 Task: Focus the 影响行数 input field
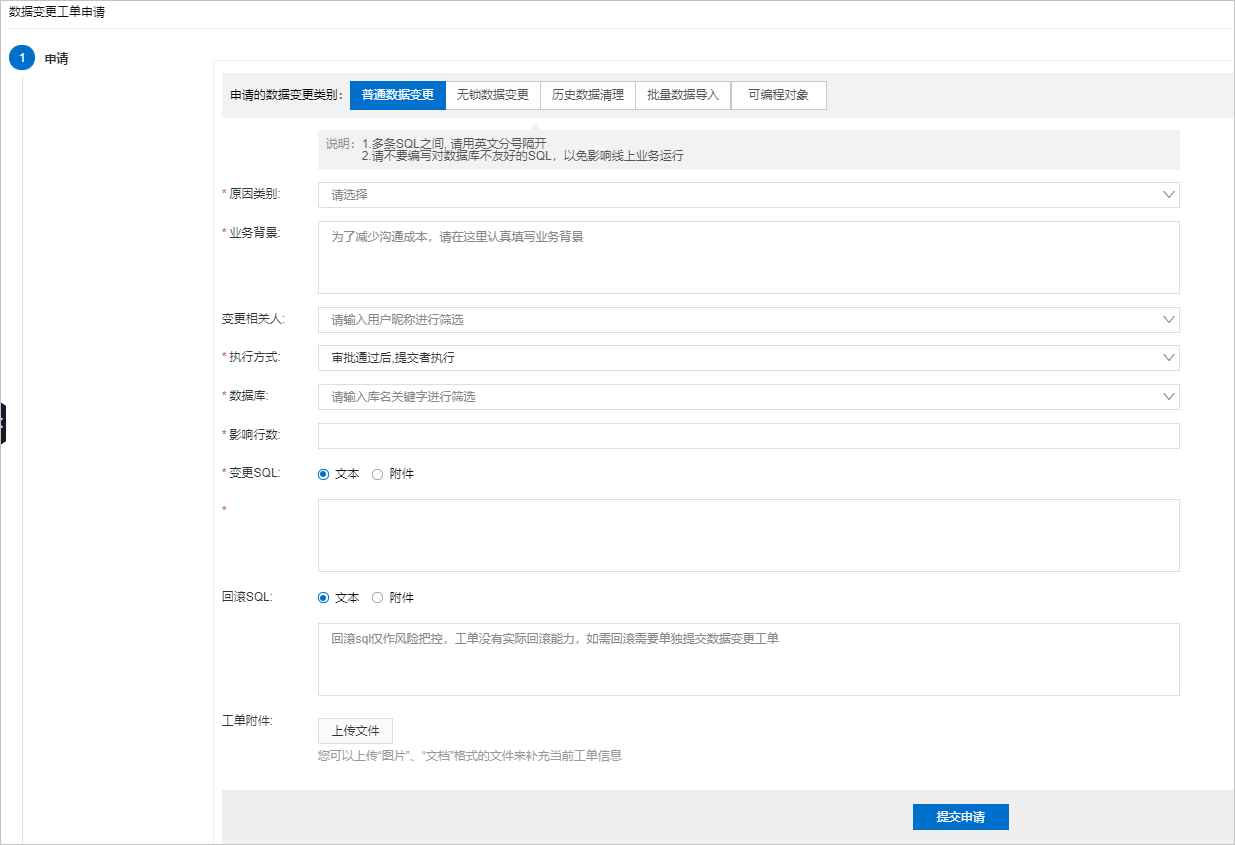[748, 436]
